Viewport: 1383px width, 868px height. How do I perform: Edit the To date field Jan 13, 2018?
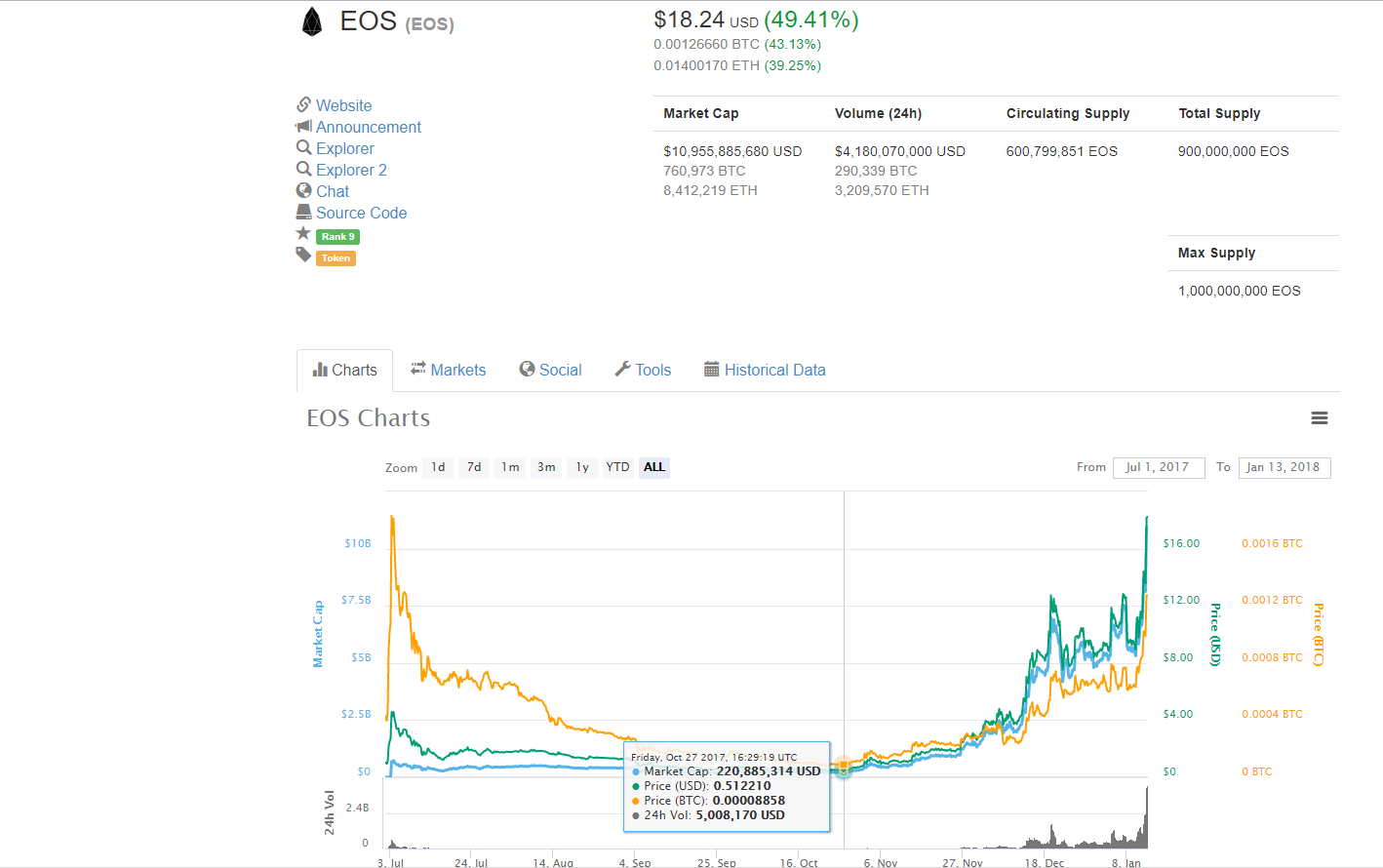click(1284, 467)
